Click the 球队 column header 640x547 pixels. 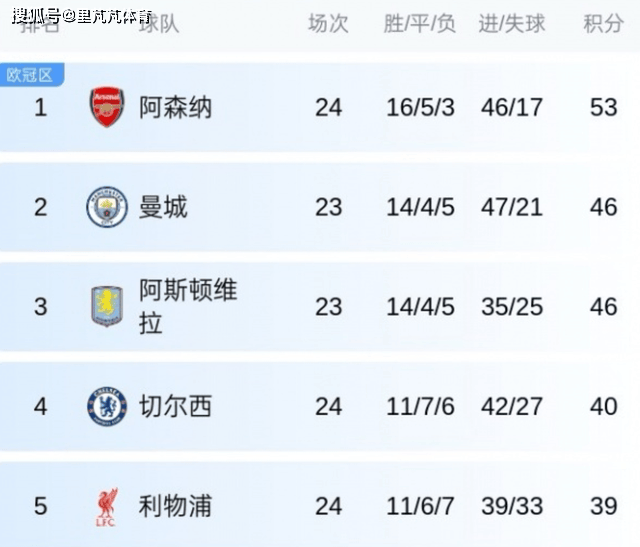point(159,24)
